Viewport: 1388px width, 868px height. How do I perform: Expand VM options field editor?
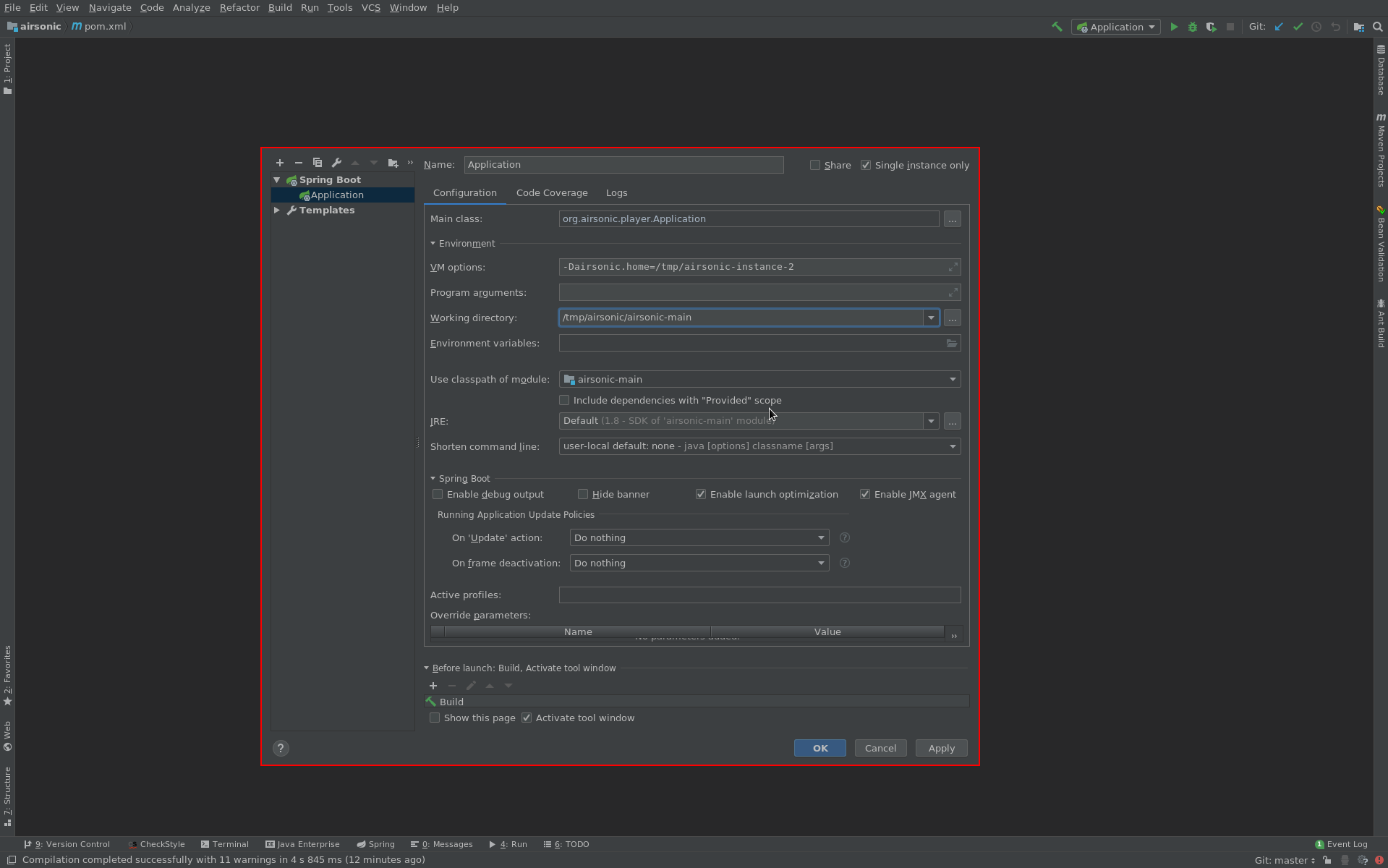pos(953,267)
